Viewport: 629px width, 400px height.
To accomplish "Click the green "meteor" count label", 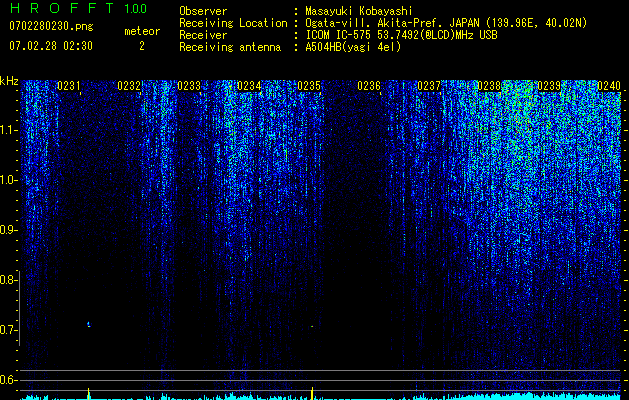I will 142,31.
